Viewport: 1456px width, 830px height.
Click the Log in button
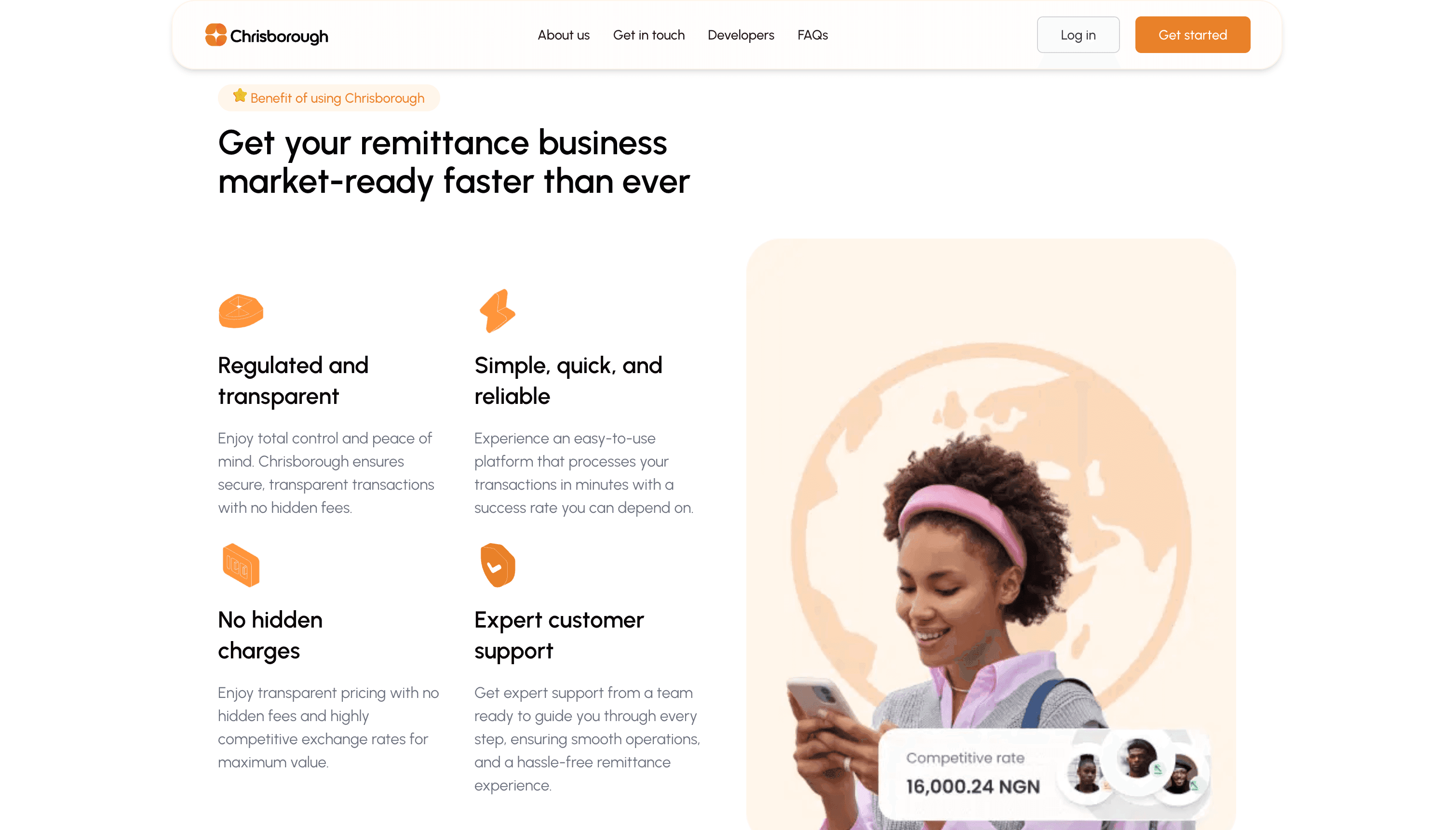point(1078,35)
